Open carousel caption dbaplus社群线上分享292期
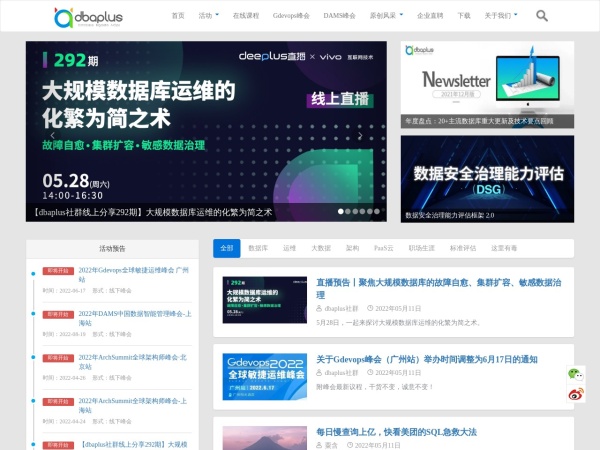600x450 pixels. [x=151, y=212]
